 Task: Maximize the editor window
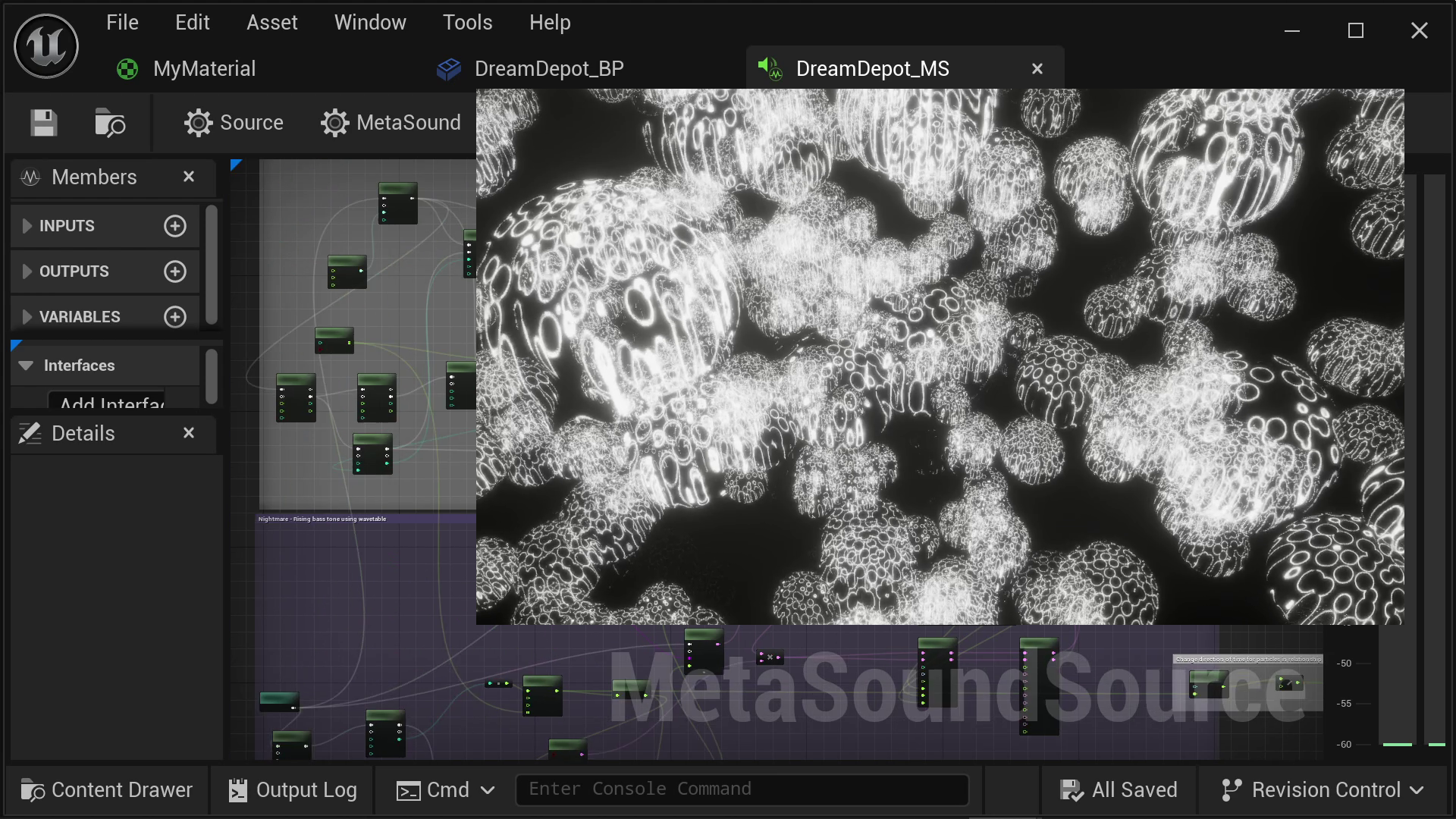click(1356, 31)
